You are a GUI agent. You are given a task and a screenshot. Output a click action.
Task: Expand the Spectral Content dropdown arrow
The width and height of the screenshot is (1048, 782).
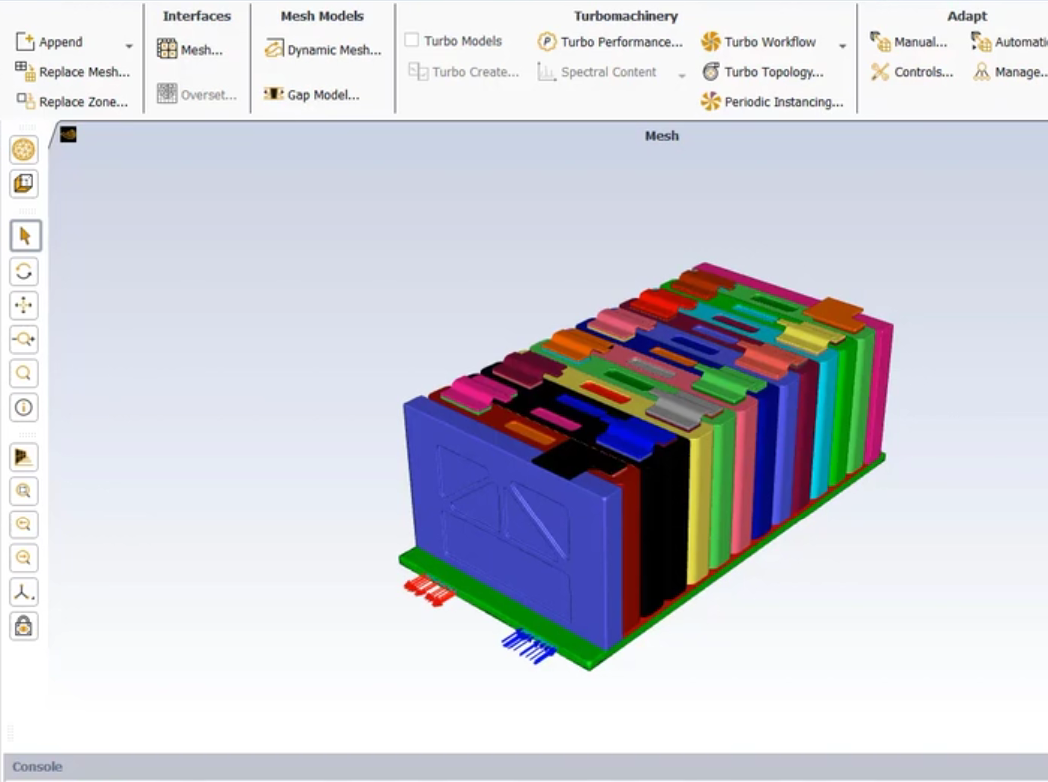(x=682, y=76)
